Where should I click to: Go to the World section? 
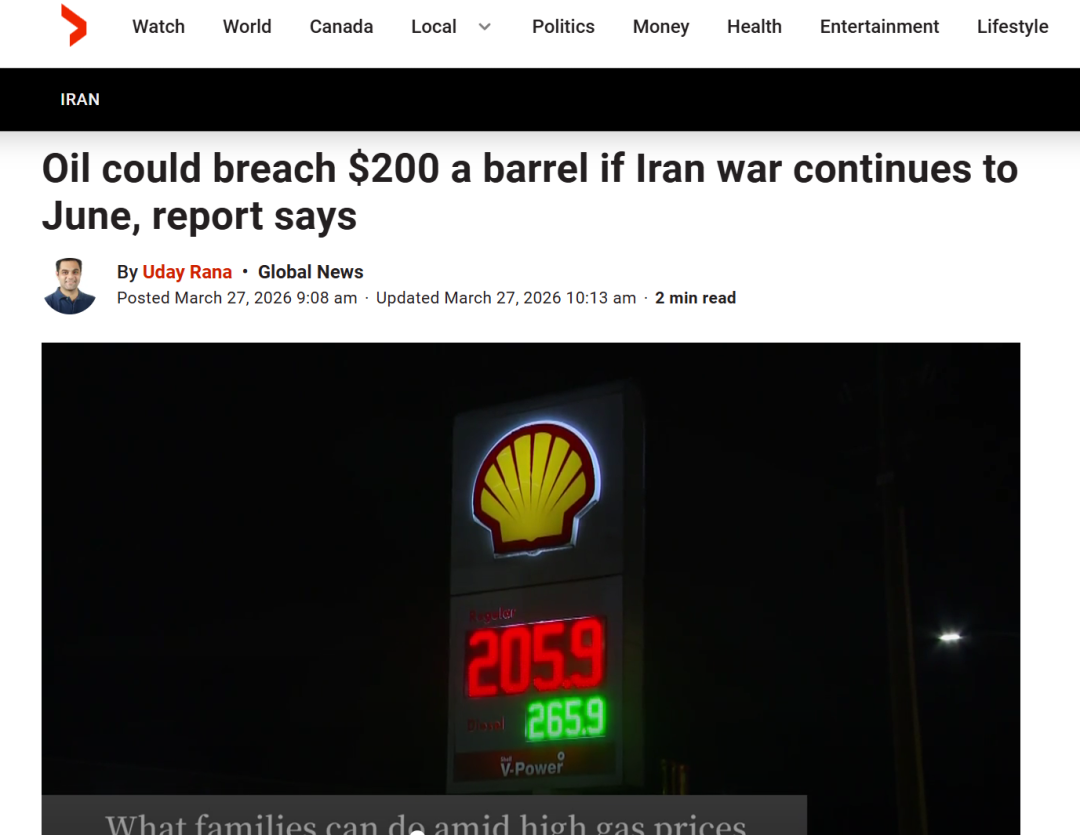[247, 27]
